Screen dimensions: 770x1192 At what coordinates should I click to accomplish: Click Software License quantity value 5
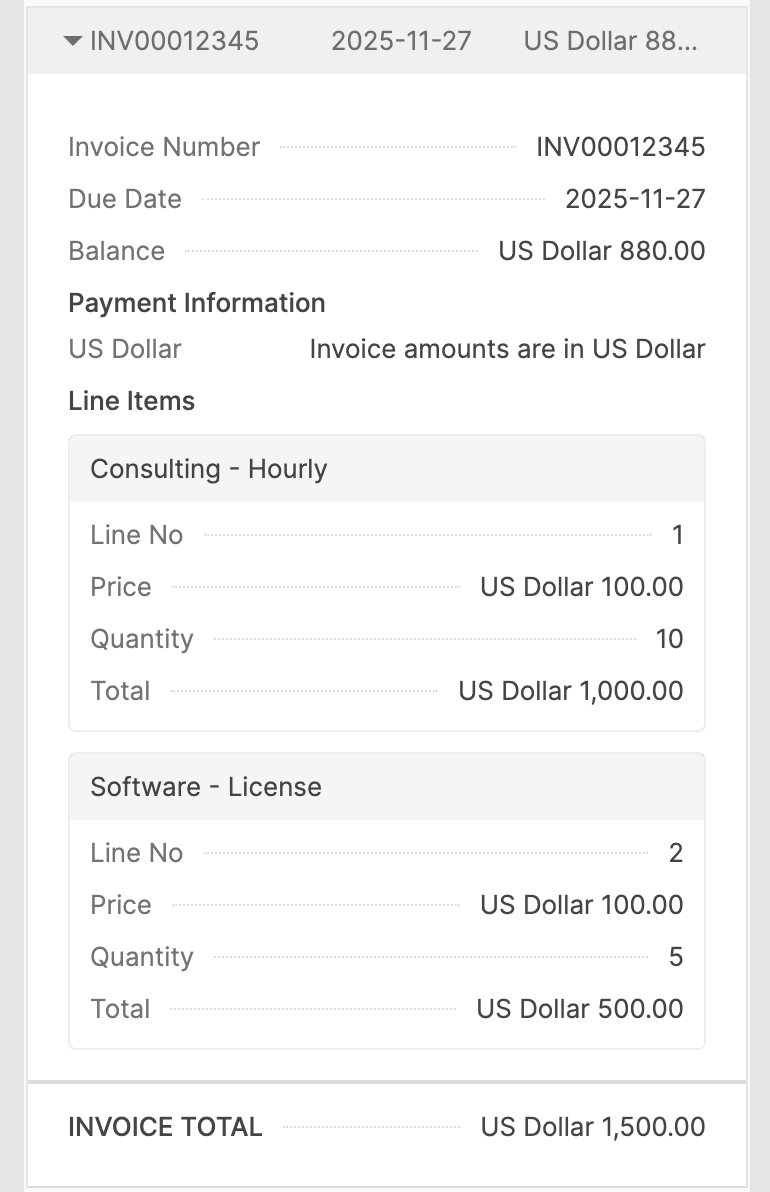tap(676, 957)
